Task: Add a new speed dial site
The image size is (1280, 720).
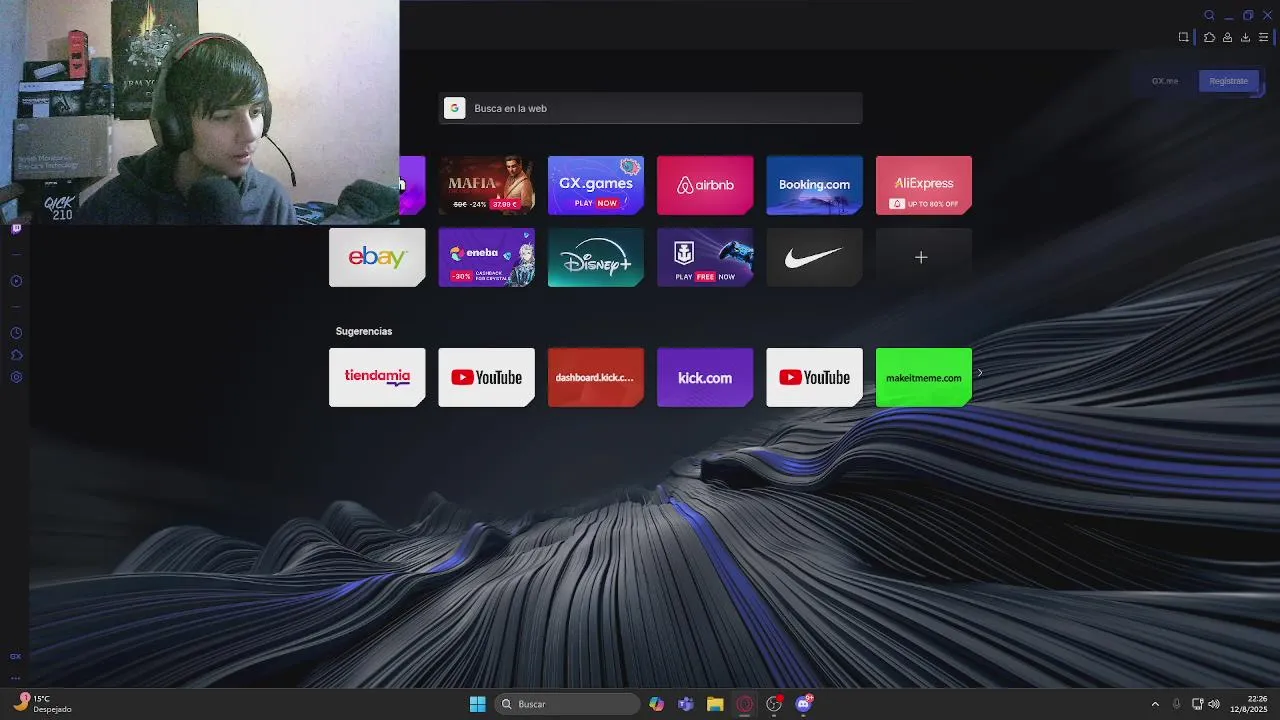Action: click(924, 257)
